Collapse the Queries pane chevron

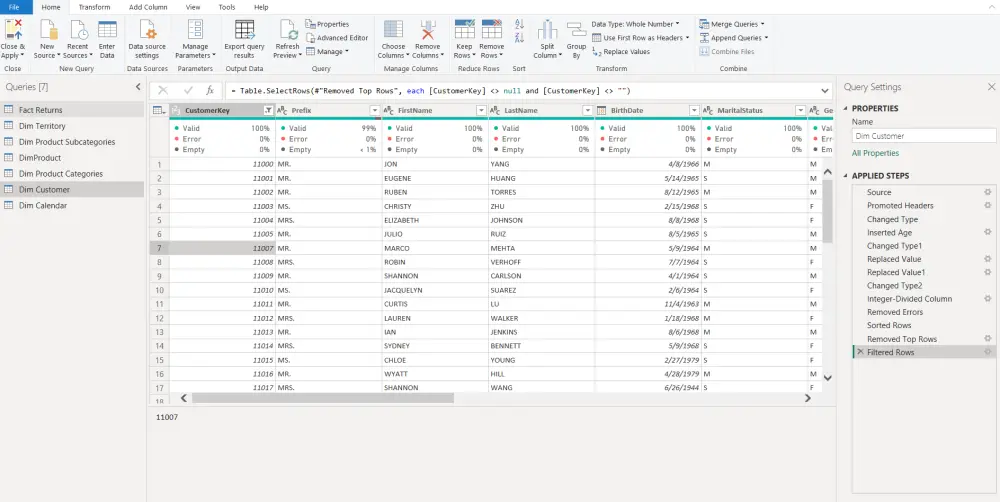coord(138,87)
